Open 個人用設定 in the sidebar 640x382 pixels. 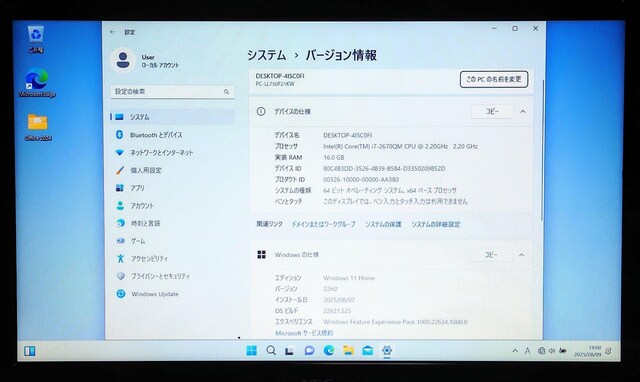click(172, 170)
